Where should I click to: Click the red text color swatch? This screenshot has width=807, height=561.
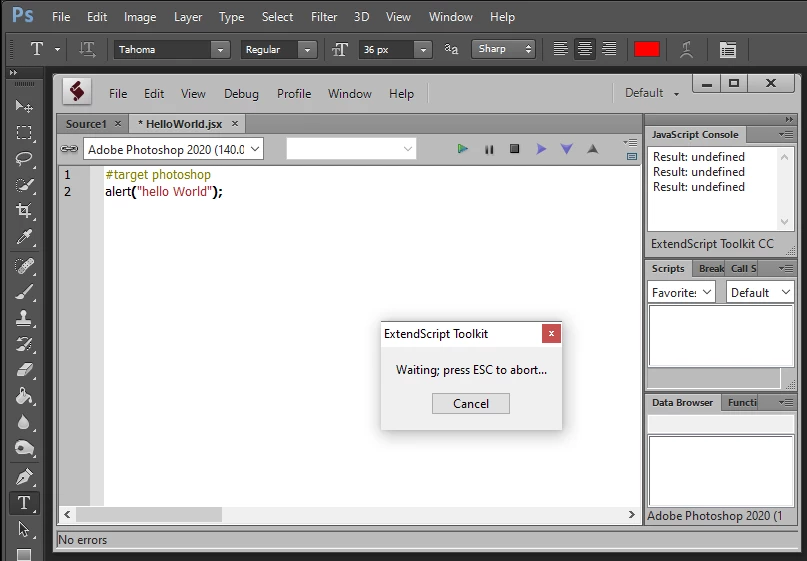(x=647, y=49)
